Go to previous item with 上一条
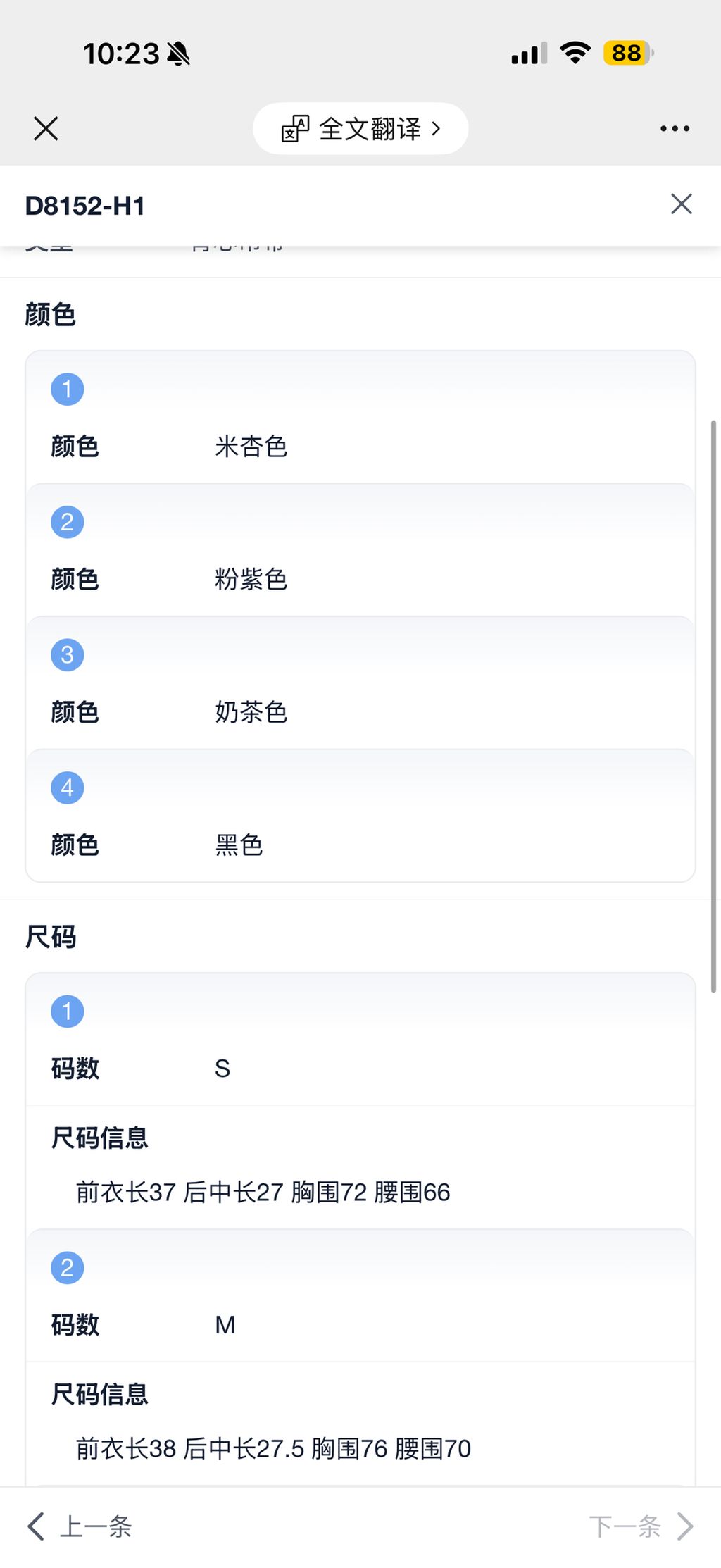 coord(96,1526)
